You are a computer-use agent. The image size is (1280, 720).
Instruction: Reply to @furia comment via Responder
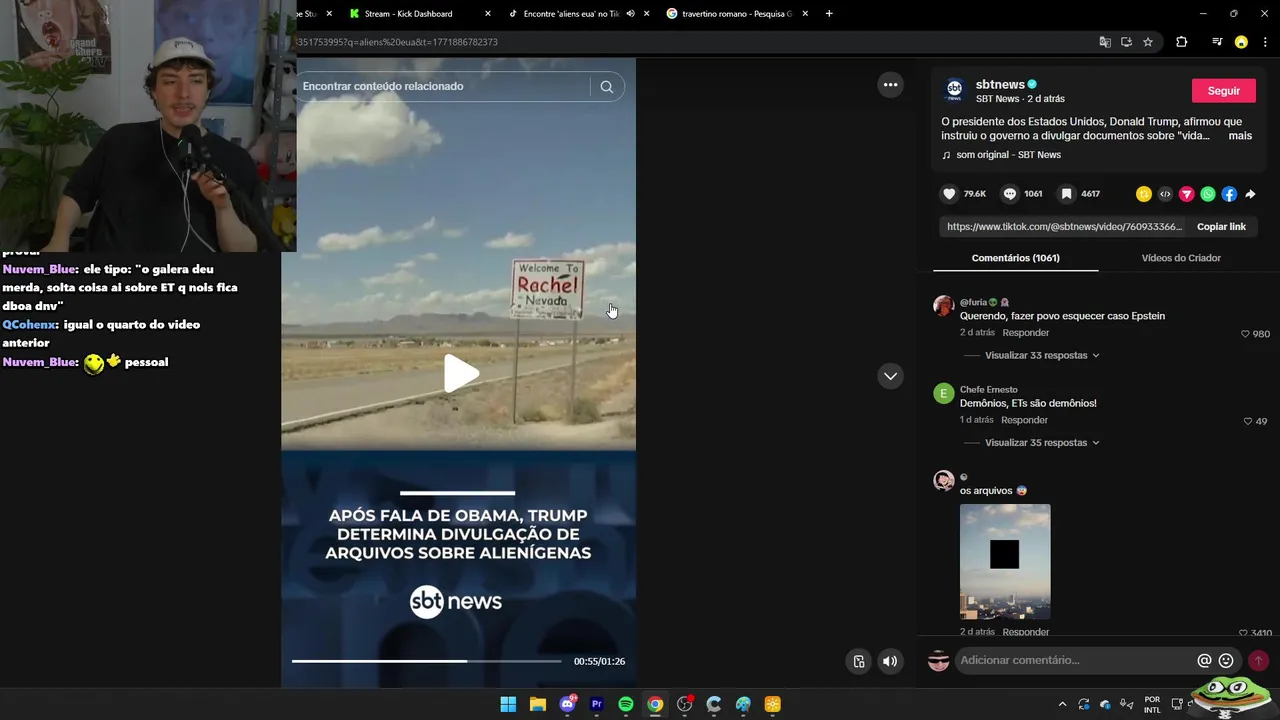[x=1026, y=333]
